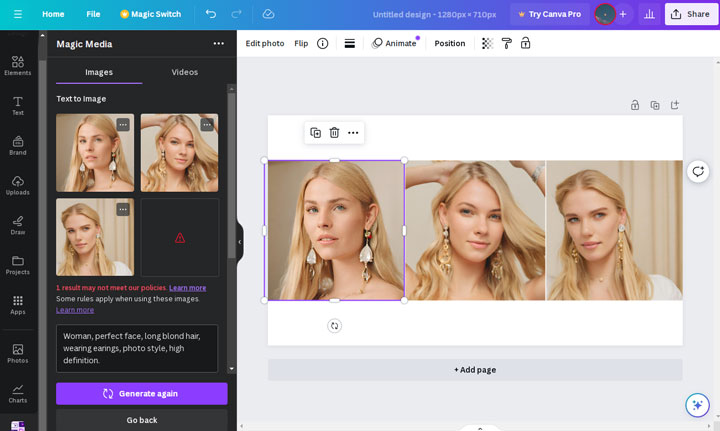The height and width of the screenshot is (431, 720).
Task: Open Magic Switch menu
Action: click(x=151, y=14)
